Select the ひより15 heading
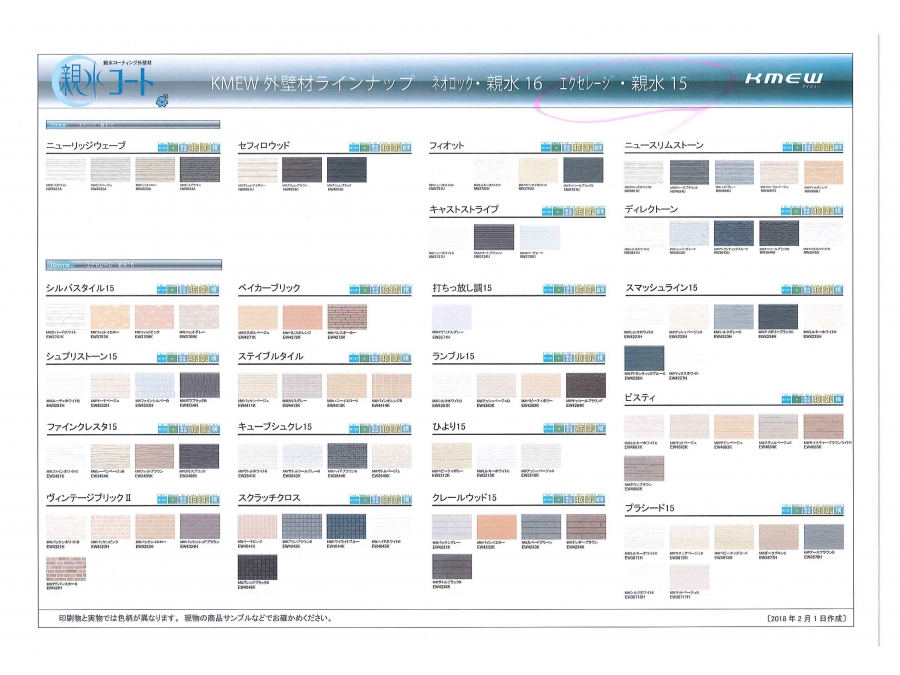 448,426
